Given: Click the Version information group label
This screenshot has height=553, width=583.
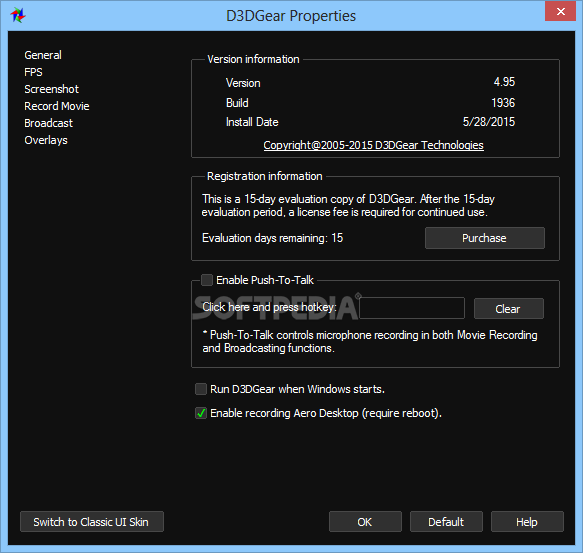Looking at the screenshot, I should pyautogui.click(x=253, y=59).
